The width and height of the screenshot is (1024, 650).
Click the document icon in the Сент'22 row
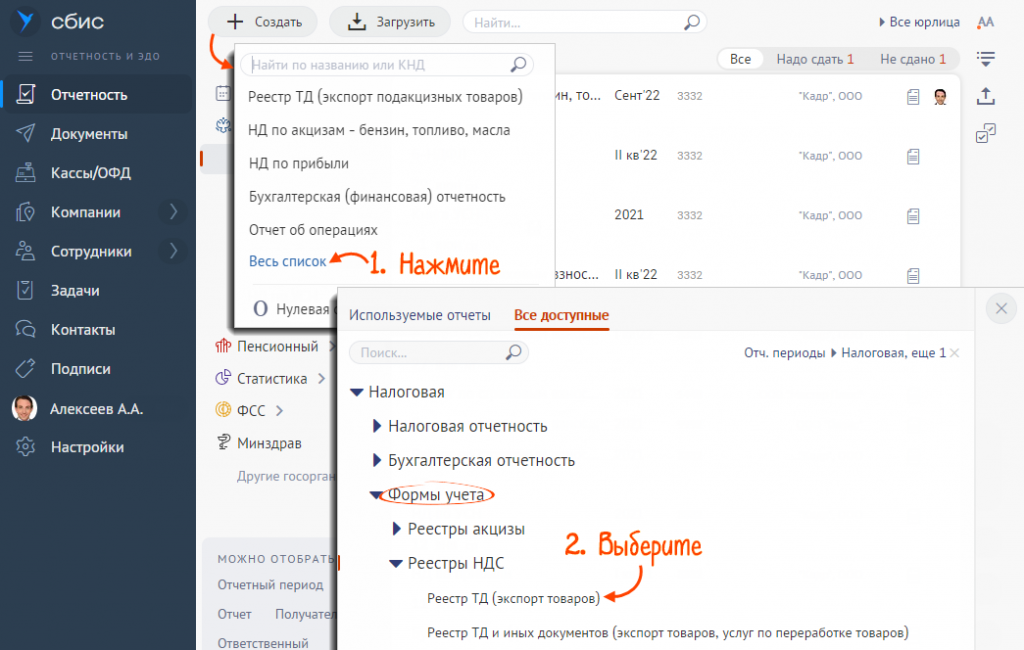[912, 97]
